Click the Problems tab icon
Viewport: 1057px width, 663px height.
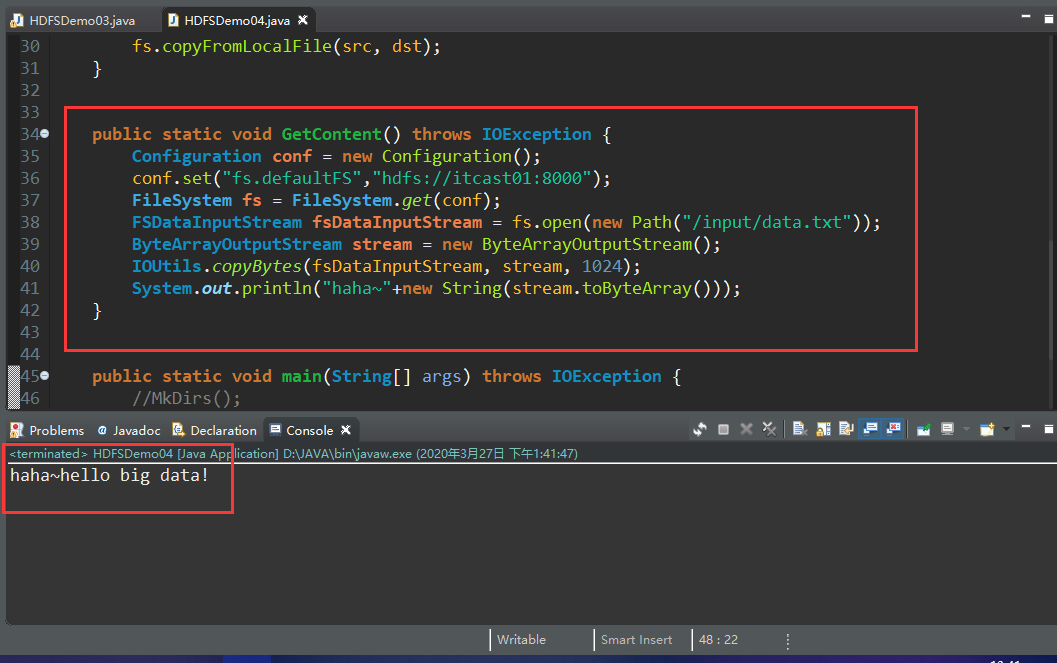[17, 430]
